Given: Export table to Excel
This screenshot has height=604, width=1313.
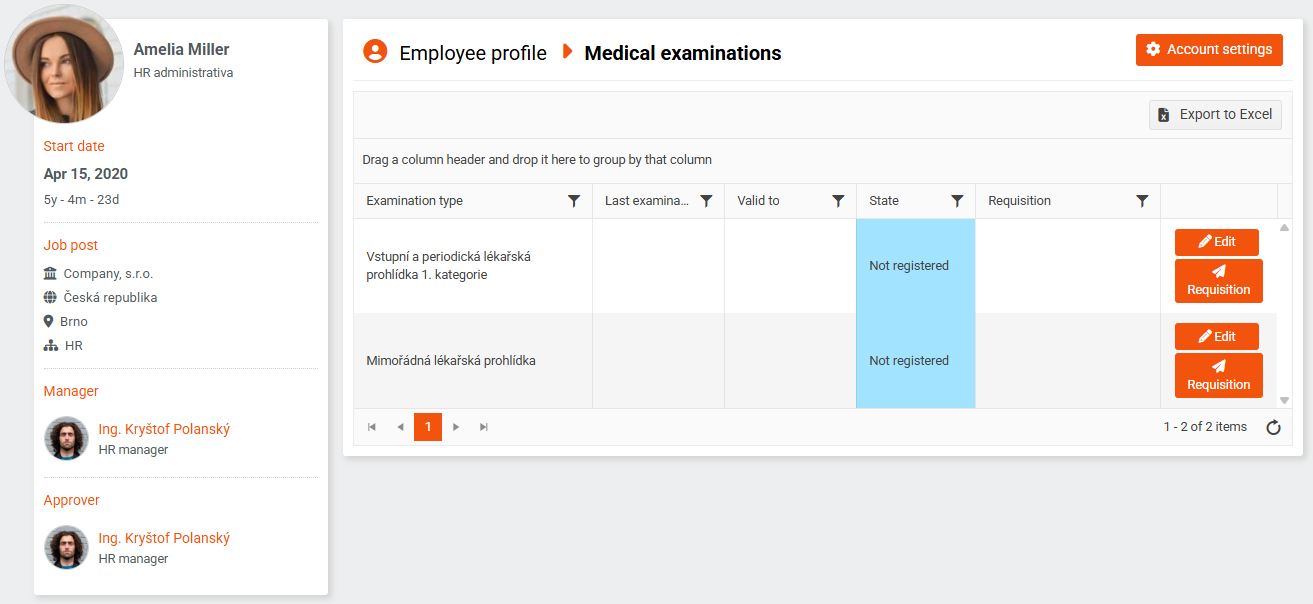Looking at the screenshot, I should point(1215,115).
